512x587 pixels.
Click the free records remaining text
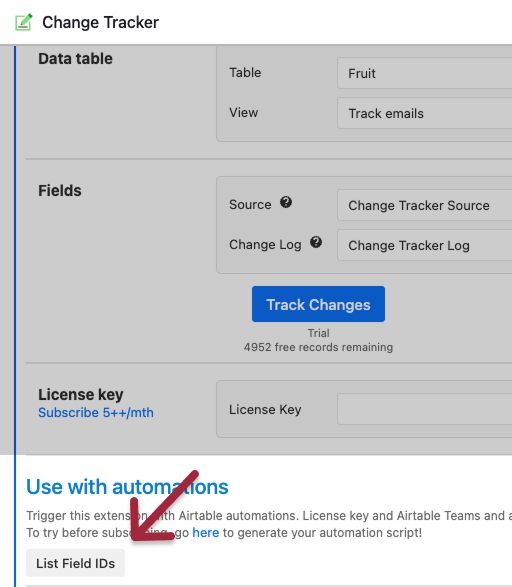[318, 347]
